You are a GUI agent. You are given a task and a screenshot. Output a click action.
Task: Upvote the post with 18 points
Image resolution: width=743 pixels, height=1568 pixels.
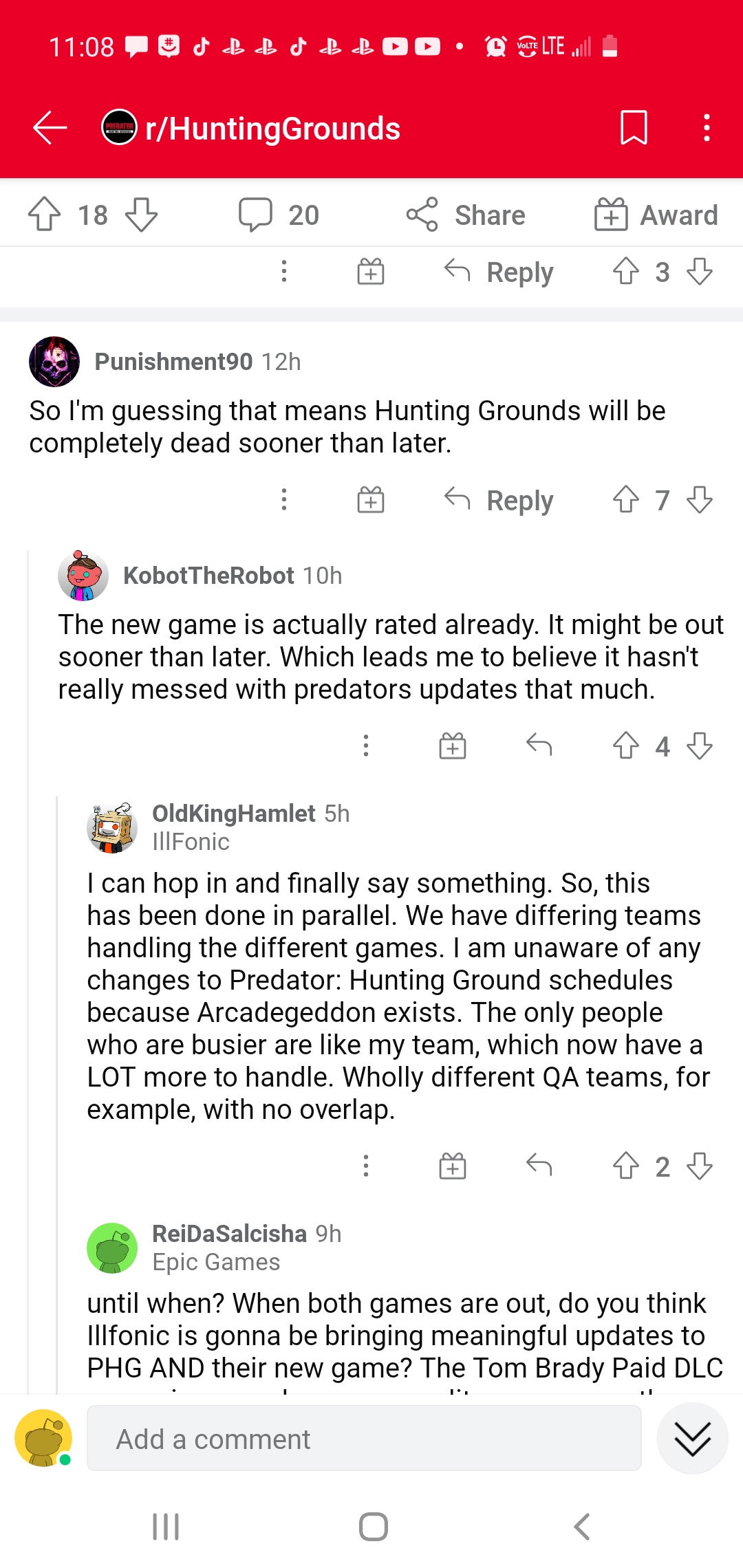pyautogui.click(x=45, y=215)
